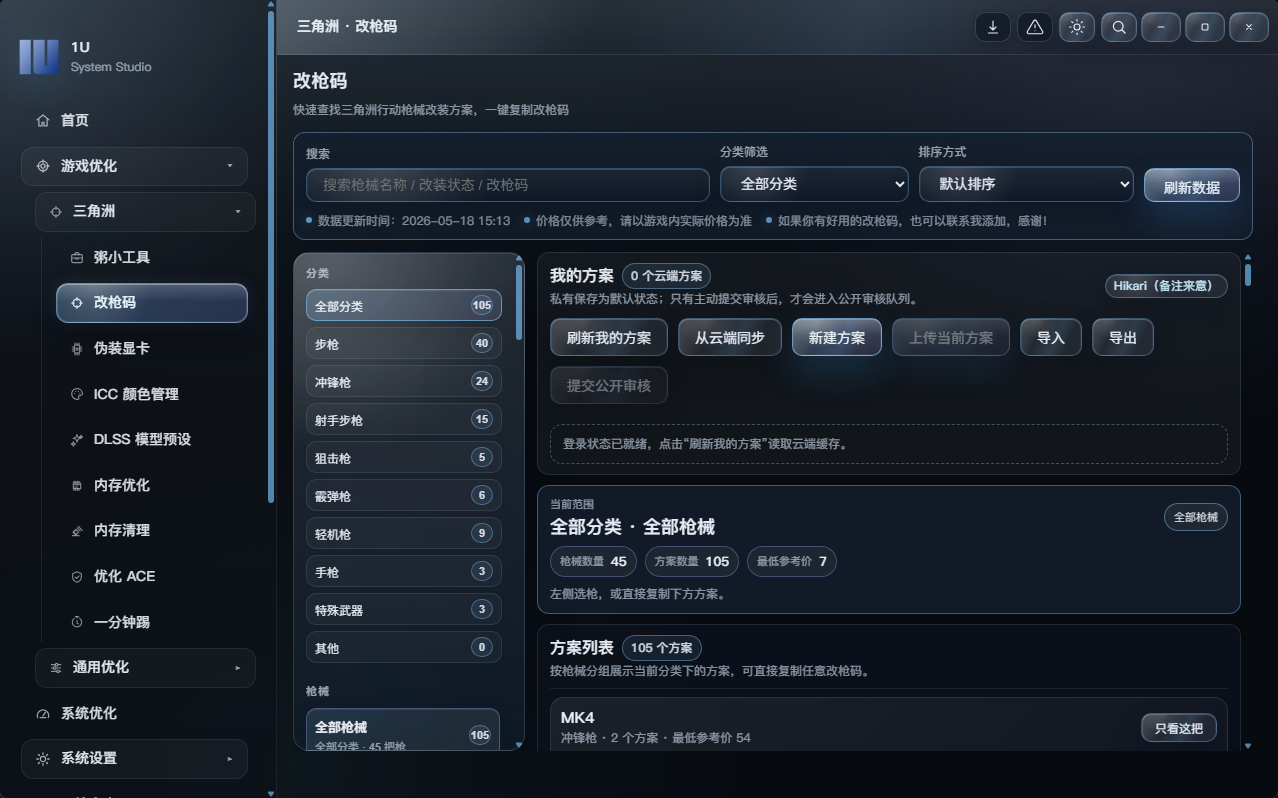Click the category panel scrollbar
The height and width of the screenshot is (798, 1278).
[x=518, y=300]
